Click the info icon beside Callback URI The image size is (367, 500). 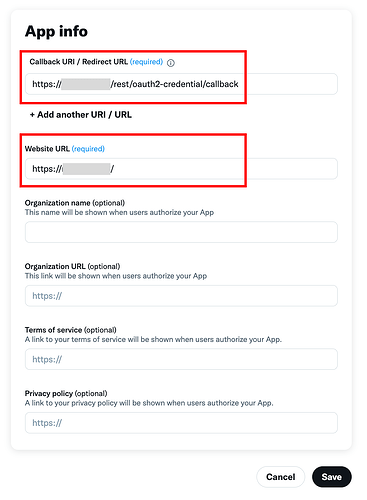(x=171, y=63)
